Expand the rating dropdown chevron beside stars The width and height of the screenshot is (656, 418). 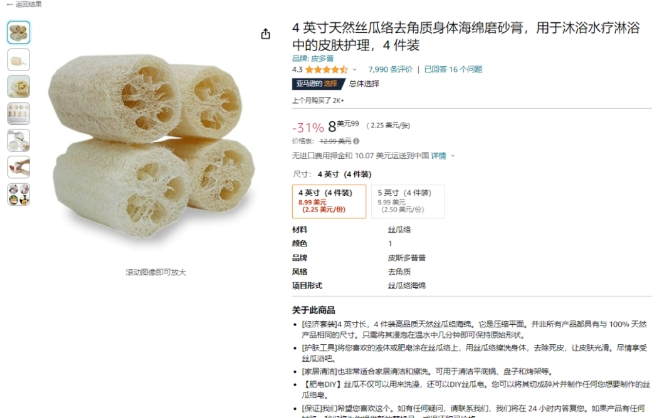click(354, 70)
